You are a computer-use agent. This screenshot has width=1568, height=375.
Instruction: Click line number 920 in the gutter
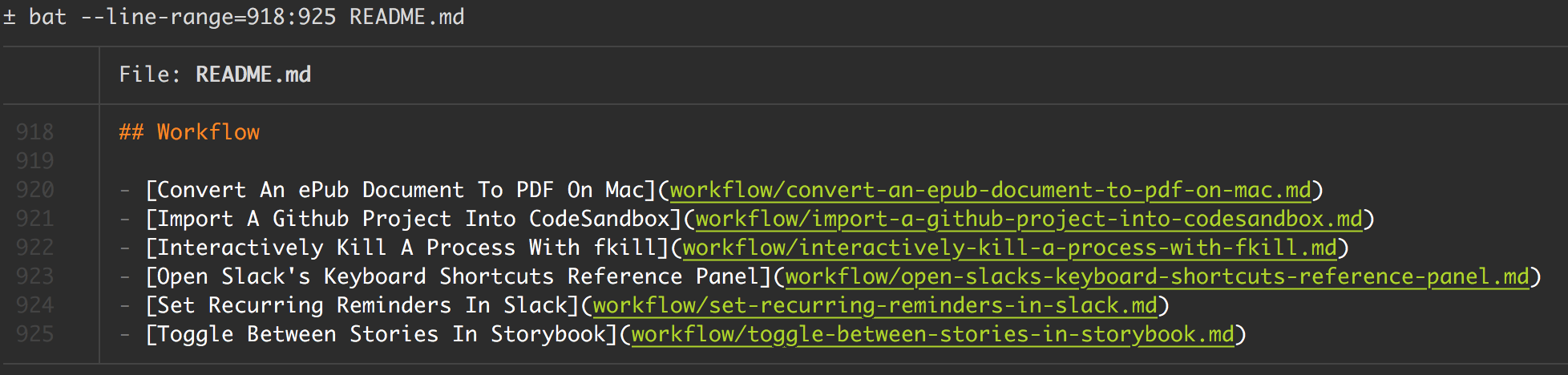(35, 190)
